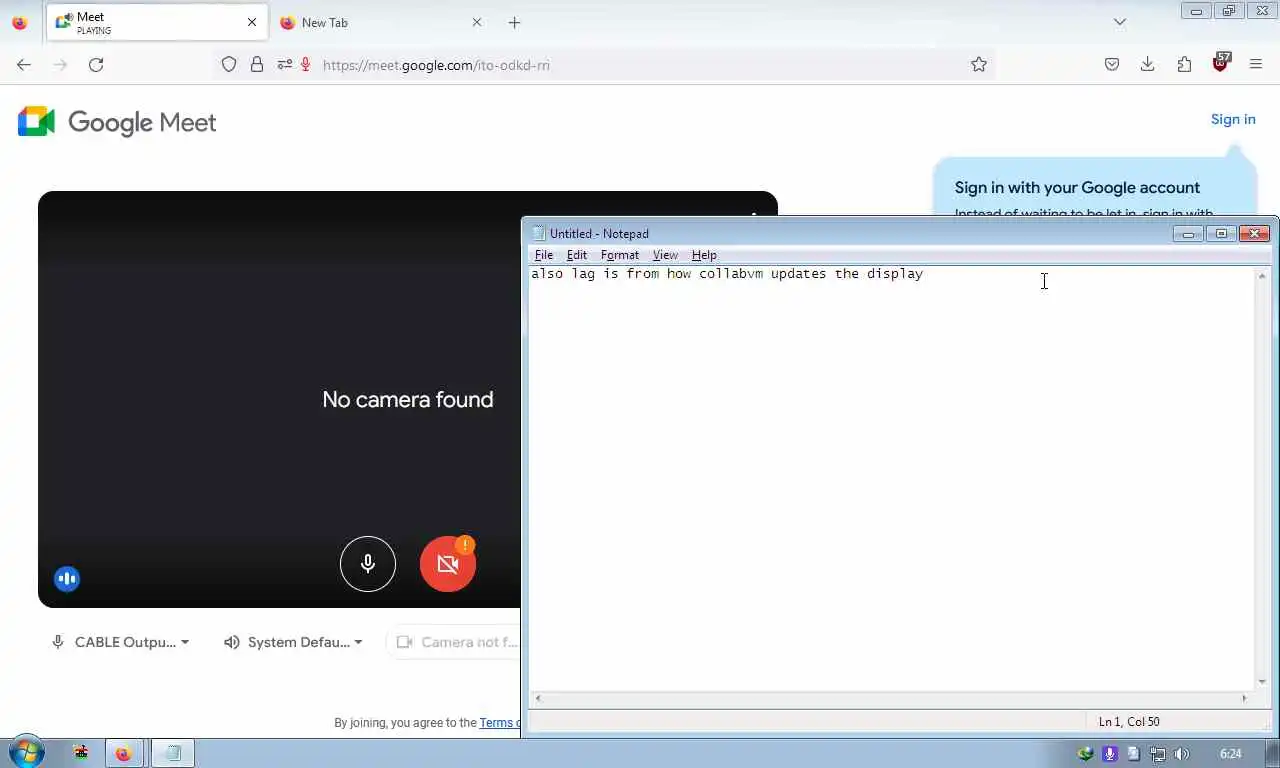This screenshot has width=1280, height=768.
Task: Click the network tray icon
Action: pyautogui.click(x=1158, y=754)
